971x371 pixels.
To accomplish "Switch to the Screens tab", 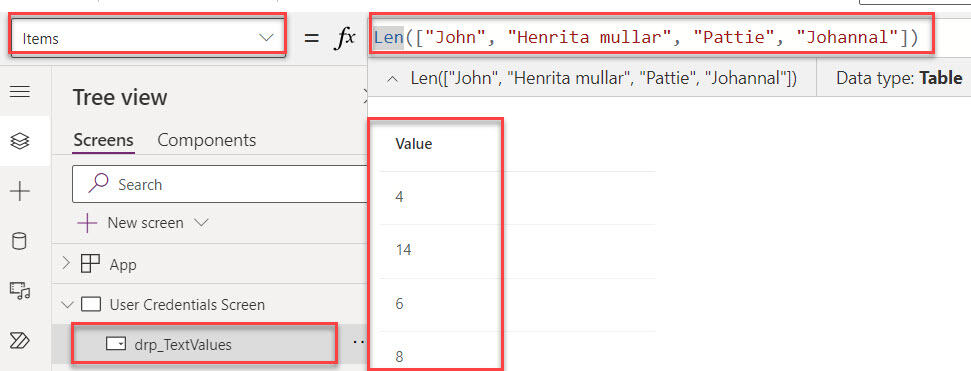I will tap(103, 140).
